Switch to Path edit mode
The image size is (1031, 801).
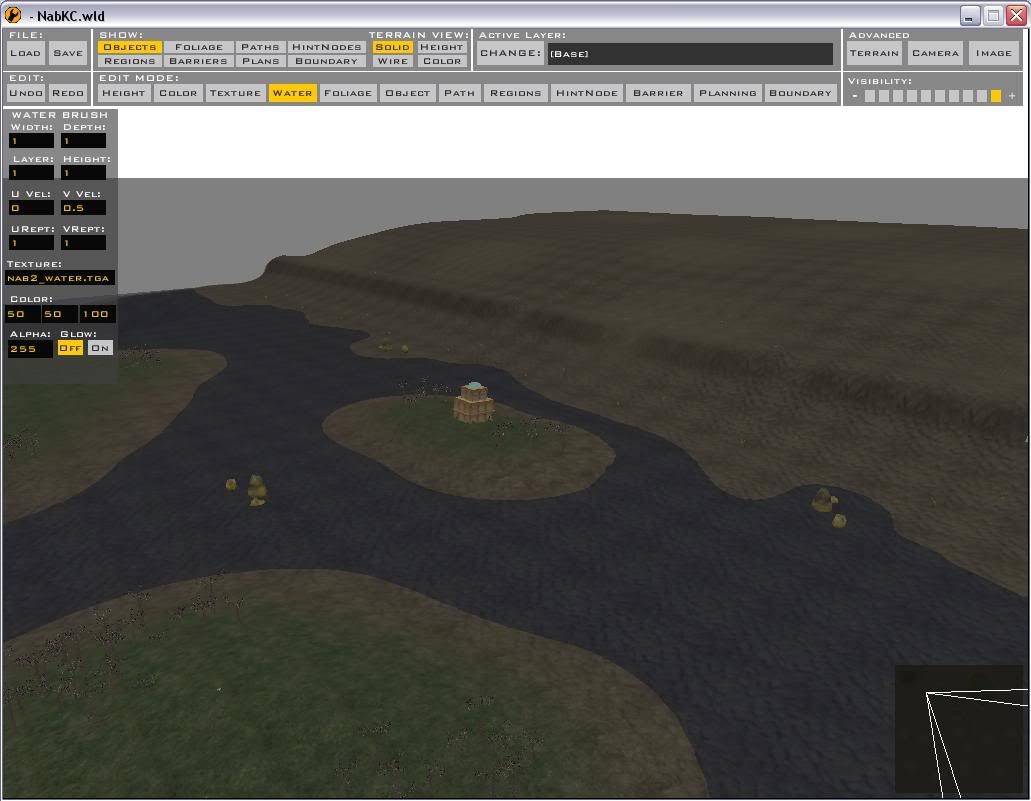[x=459, y=93]
